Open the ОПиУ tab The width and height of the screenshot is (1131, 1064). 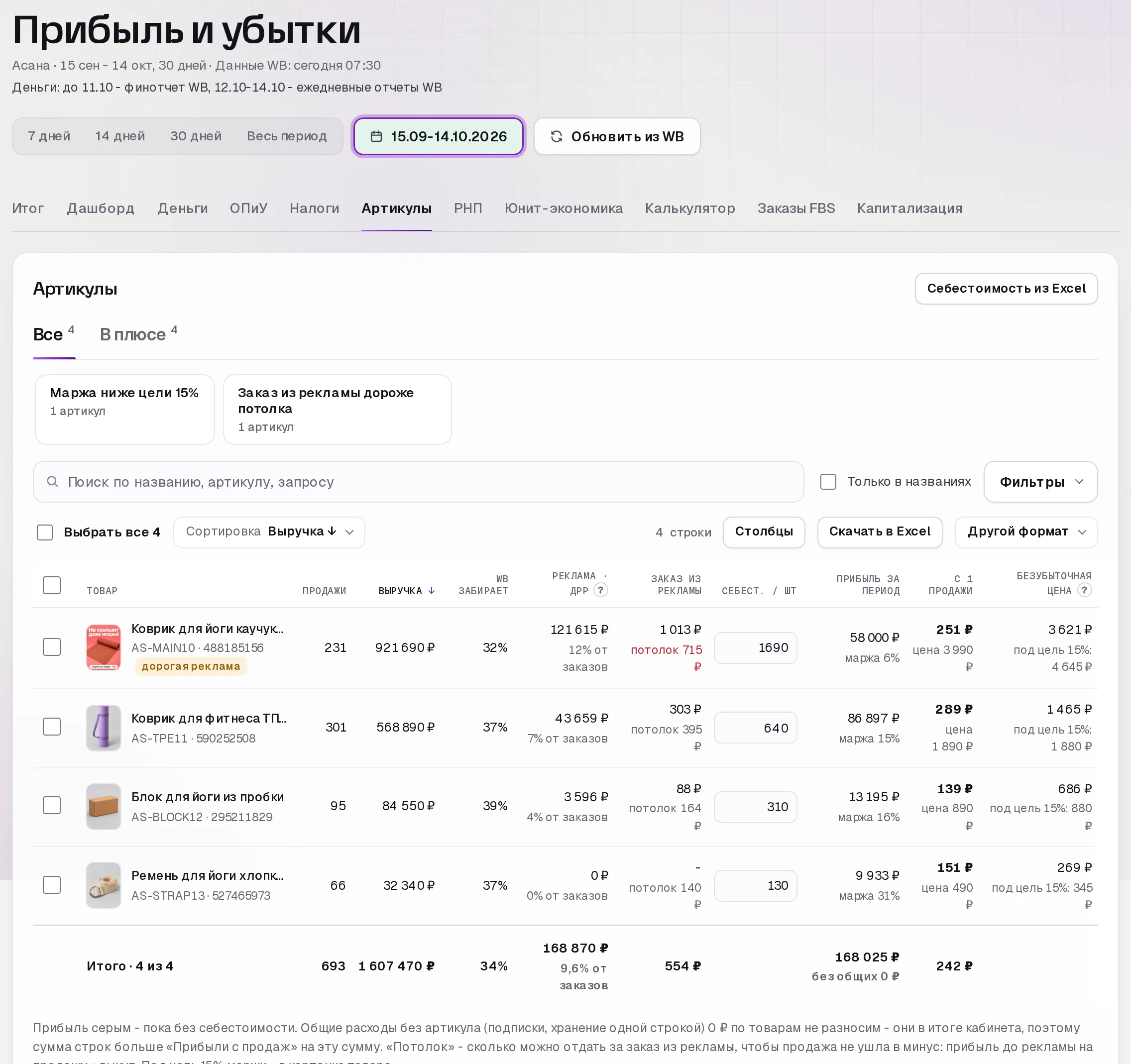pos(248,208)
